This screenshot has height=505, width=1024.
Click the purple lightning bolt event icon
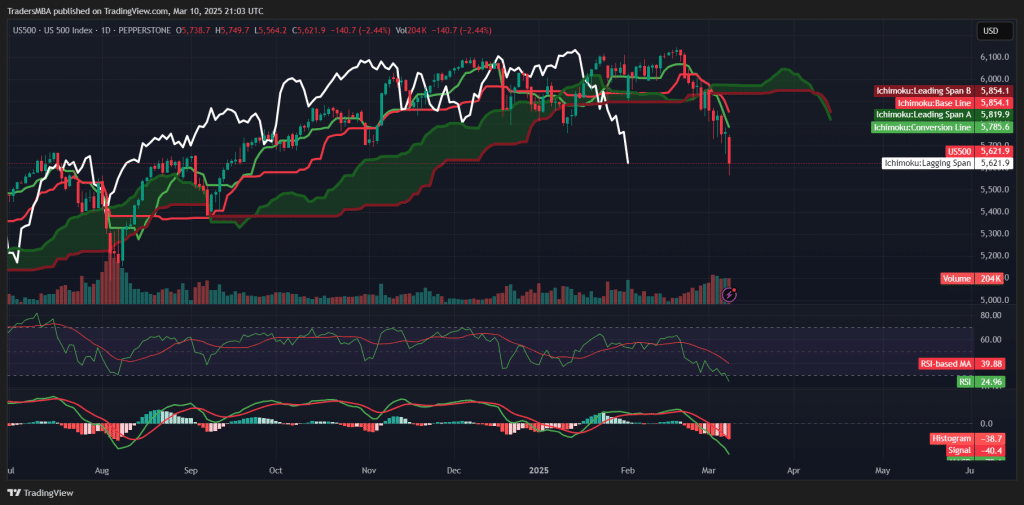(730, 294)
